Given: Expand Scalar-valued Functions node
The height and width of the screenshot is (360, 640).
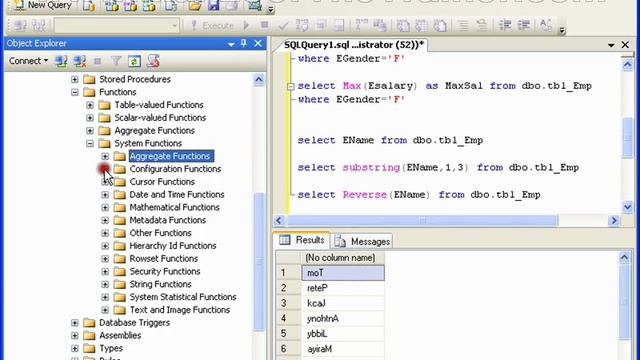Looking at the screenshot, I should (90, 118).
